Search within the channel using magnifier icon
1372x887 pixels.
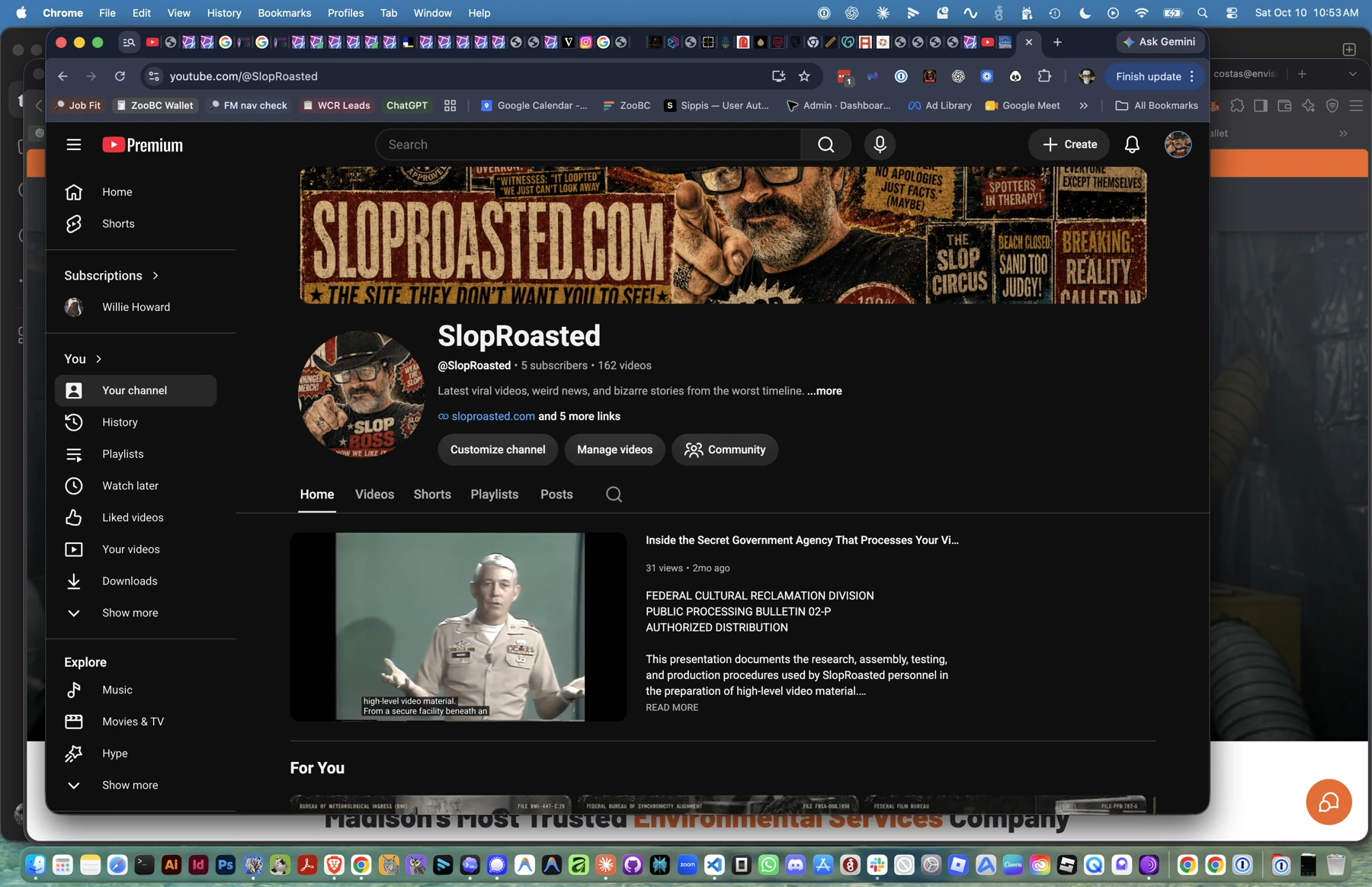pos(614,495)
